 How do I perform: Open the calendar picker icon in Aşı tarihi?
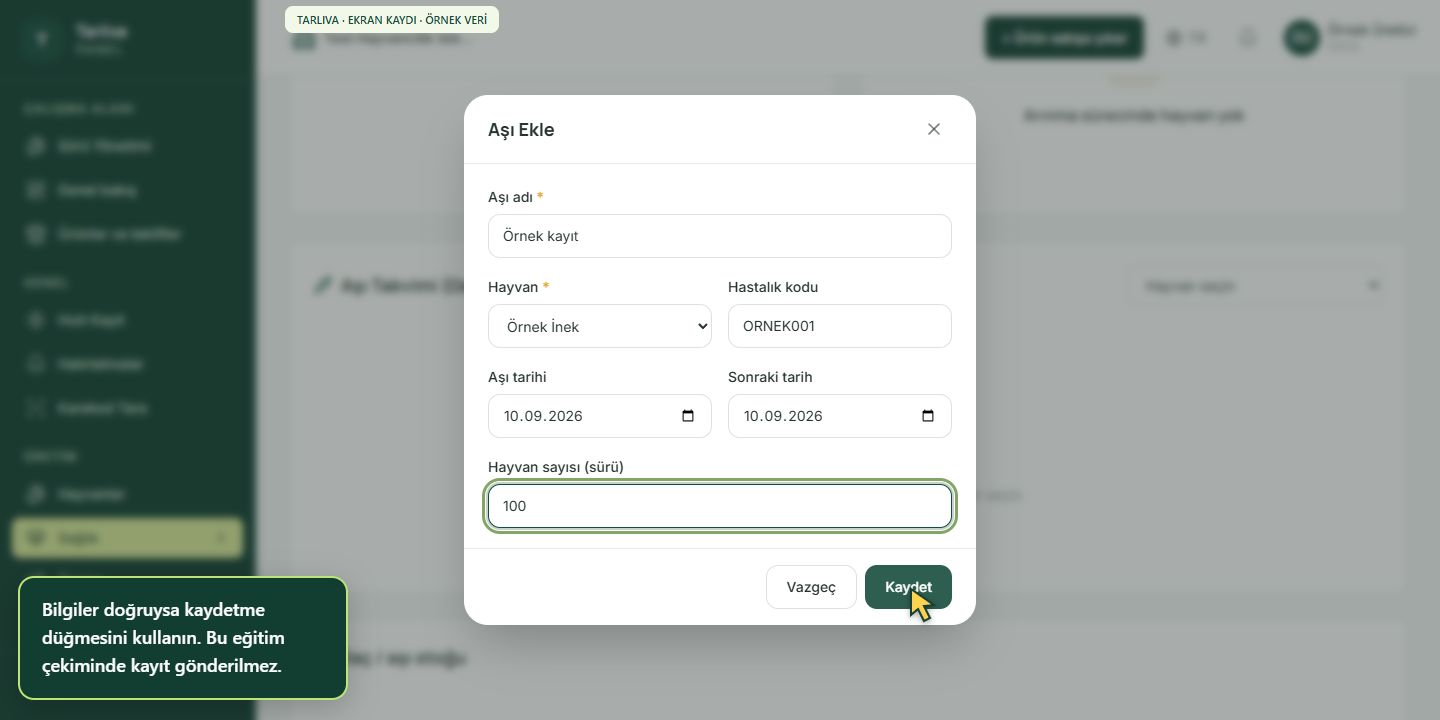click(688, 416)
